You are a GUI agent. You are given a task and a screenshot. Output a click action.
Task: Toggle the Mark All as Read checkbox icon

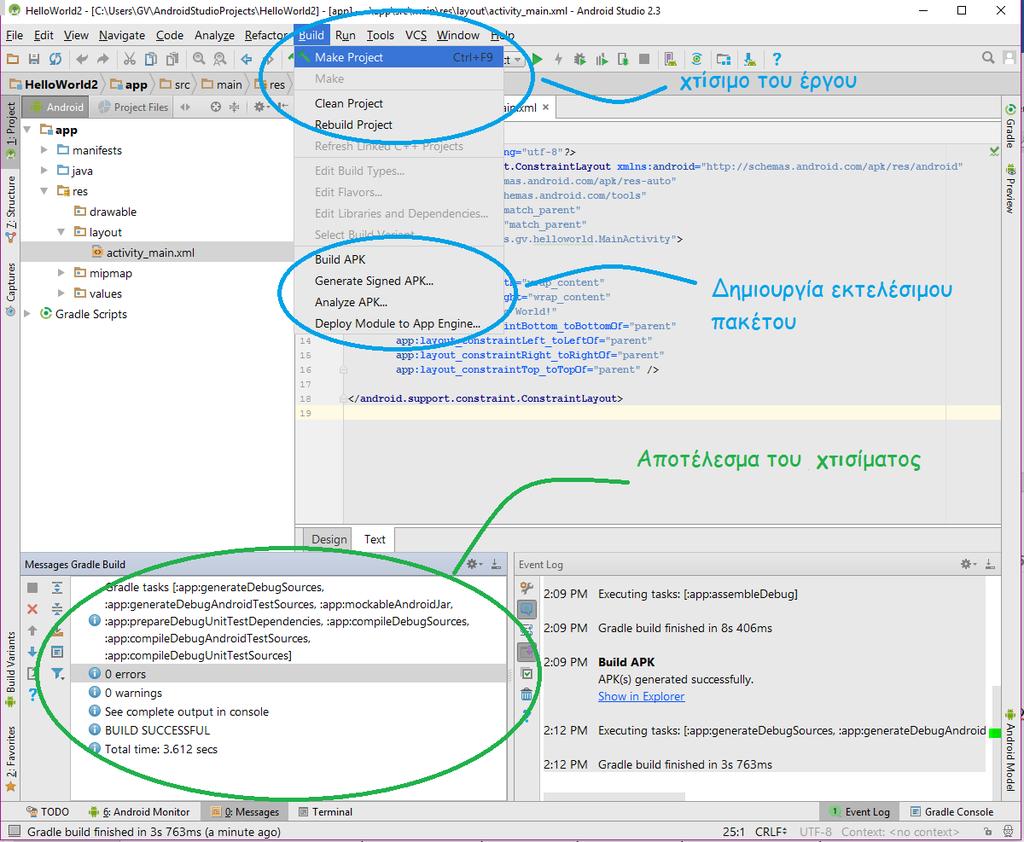tap(527, 673)
